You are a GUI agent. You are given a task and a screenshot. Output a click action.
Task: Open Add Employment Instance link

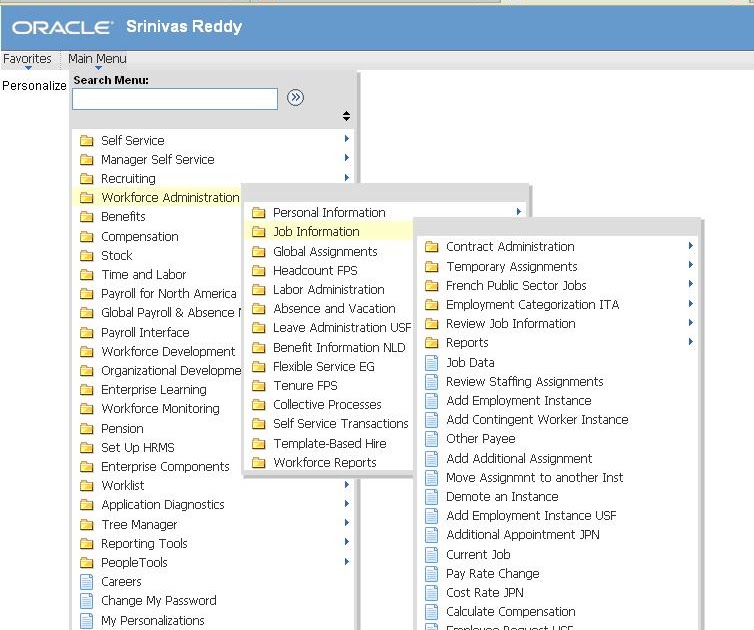tap(518, 401)
